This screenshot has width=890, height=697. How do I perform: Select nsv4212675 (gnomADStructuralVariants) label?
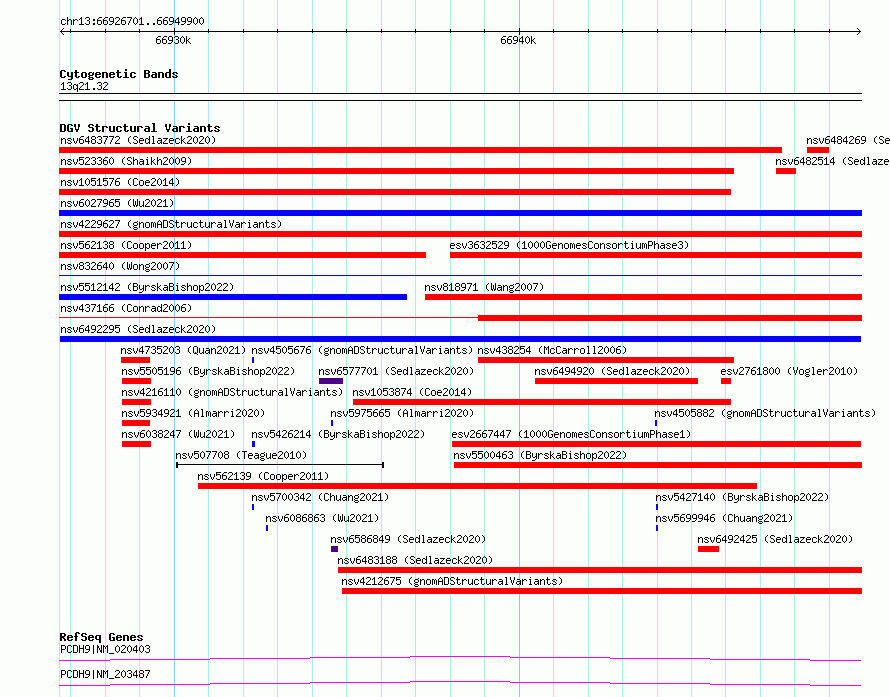click(x=452, y=581)
